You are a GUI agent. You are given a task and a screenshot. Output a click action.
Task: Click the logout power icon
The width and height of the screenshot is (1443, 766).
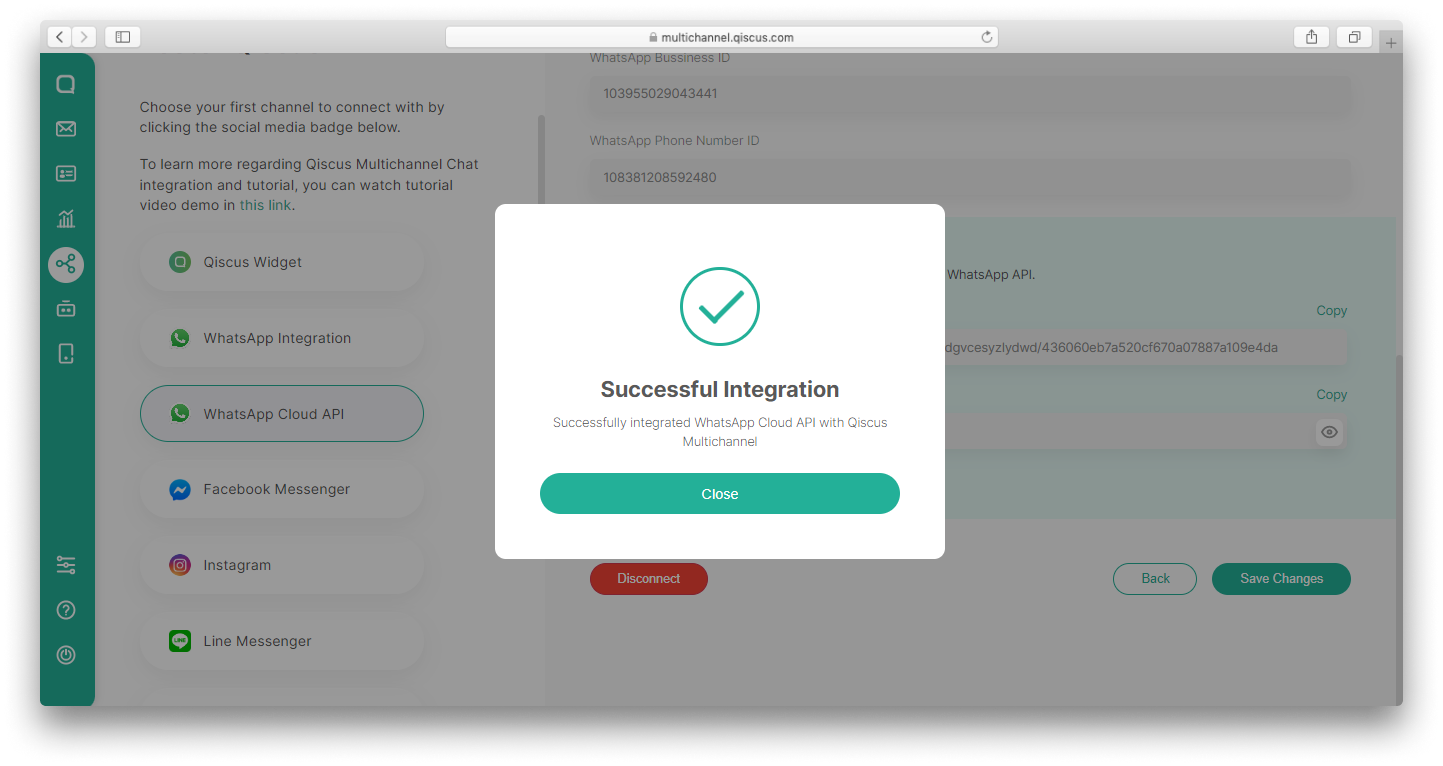pyautogui.click(x=66, y=655)
